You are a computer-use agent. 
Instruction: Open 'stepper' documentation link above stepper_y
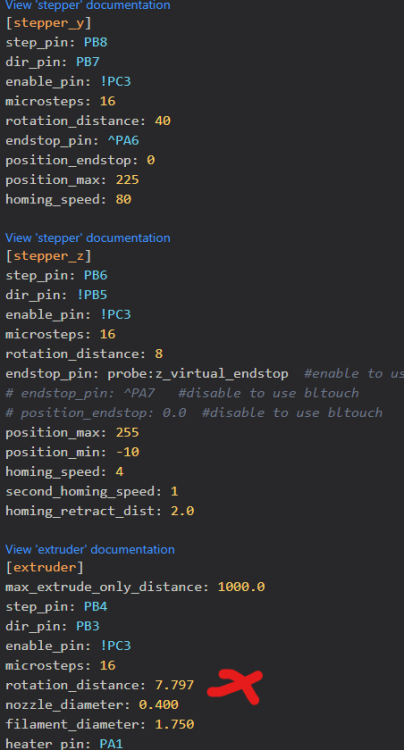pos(87,5)
